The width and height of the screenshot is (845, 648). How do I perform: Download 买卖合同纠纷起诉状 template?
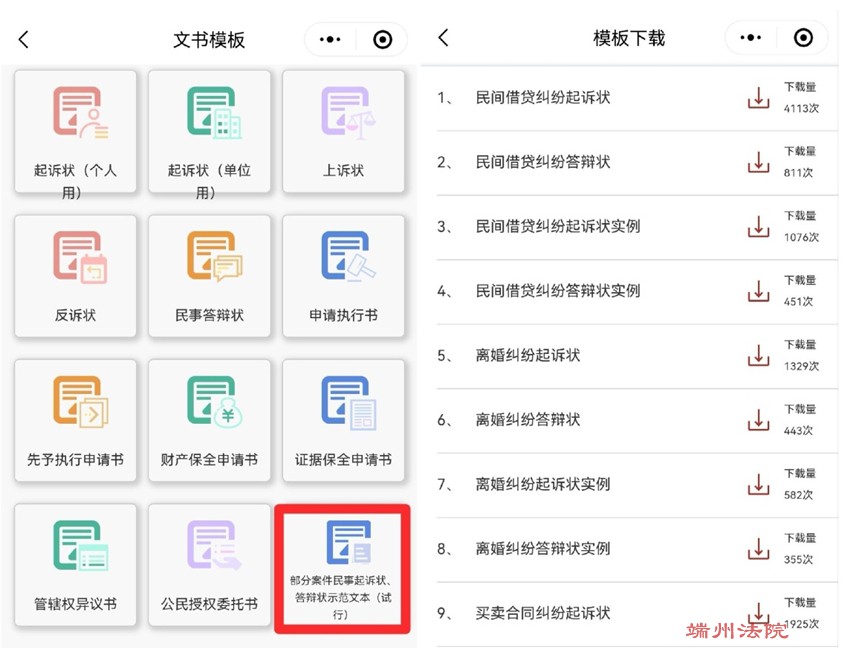click(758, 613)
